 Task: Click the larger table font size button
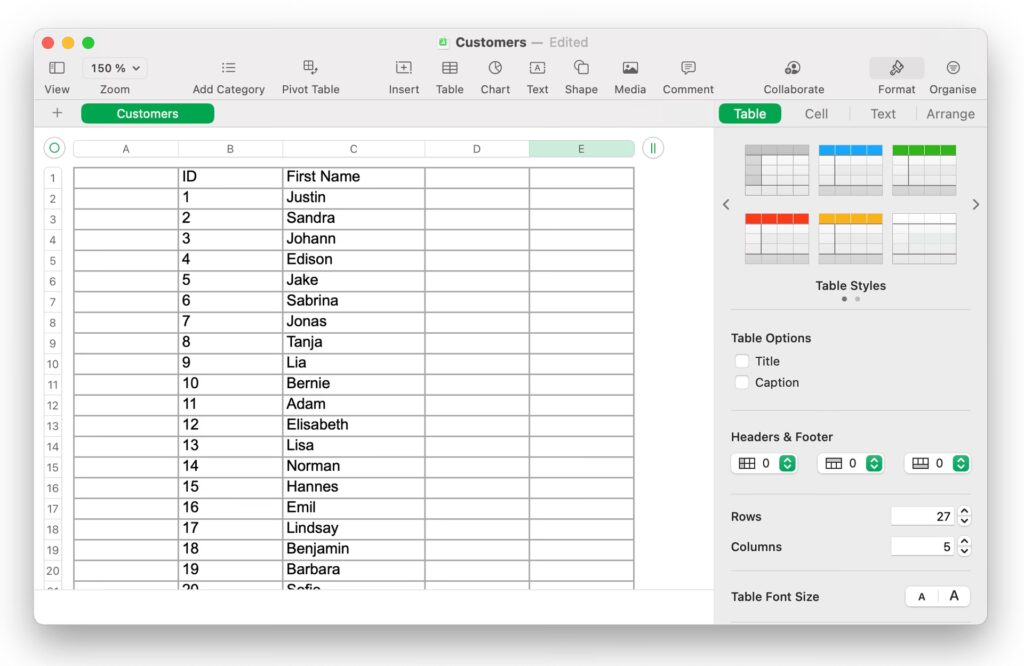tap(954, 596)
